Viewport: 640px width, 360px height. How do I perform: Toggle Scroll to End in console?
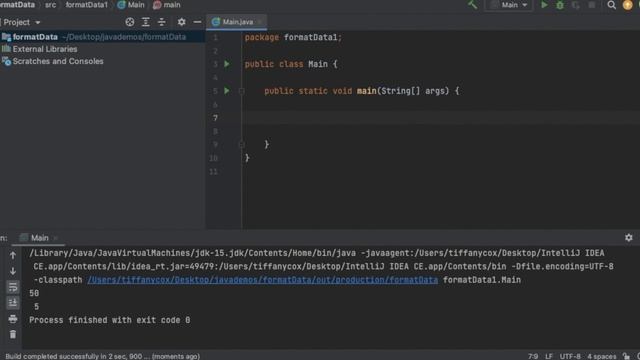[13, 303]
